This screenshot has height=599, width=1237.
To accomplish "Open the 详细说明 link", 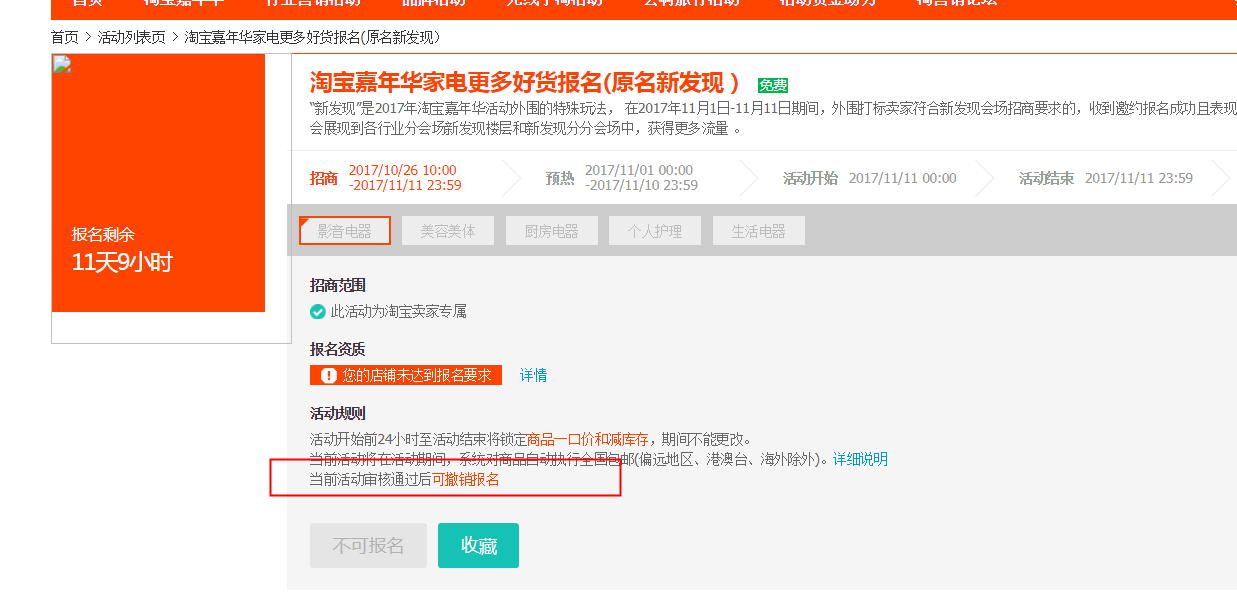I will [860, 459].
